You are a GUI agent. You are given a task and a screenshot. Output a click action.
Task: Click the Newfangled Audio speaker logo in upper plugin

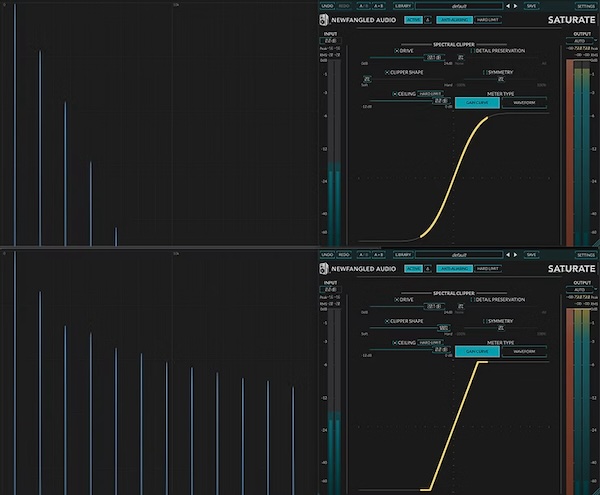point(324,20)
